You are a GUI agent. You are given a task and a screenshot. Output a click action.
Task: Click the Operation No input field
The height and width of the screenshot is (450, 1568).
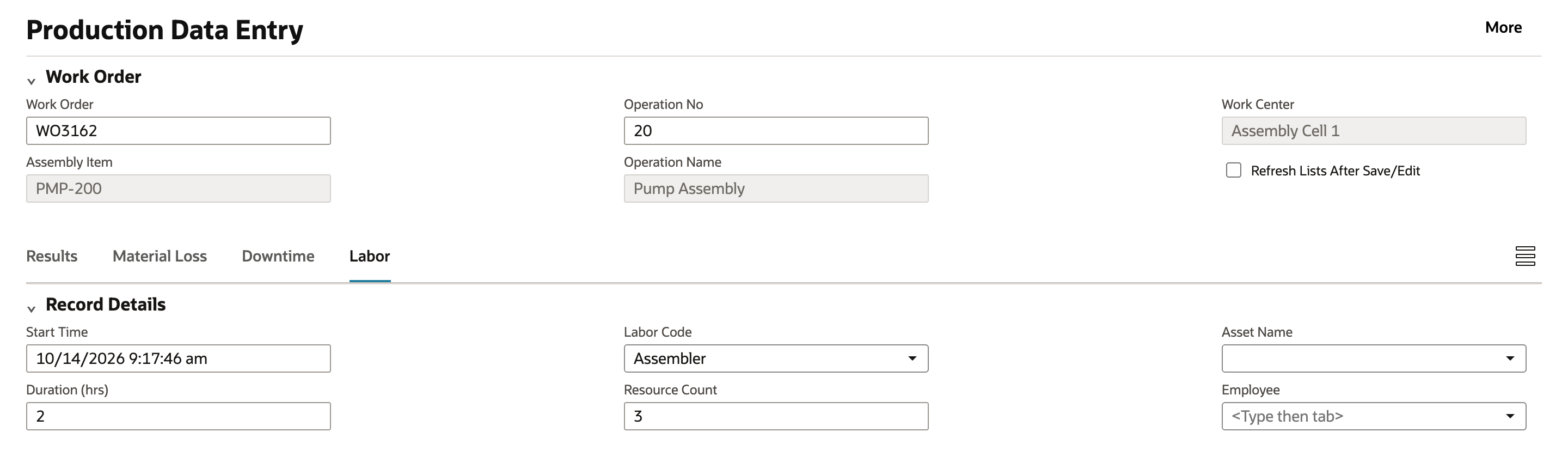click(x=776, y=131)
